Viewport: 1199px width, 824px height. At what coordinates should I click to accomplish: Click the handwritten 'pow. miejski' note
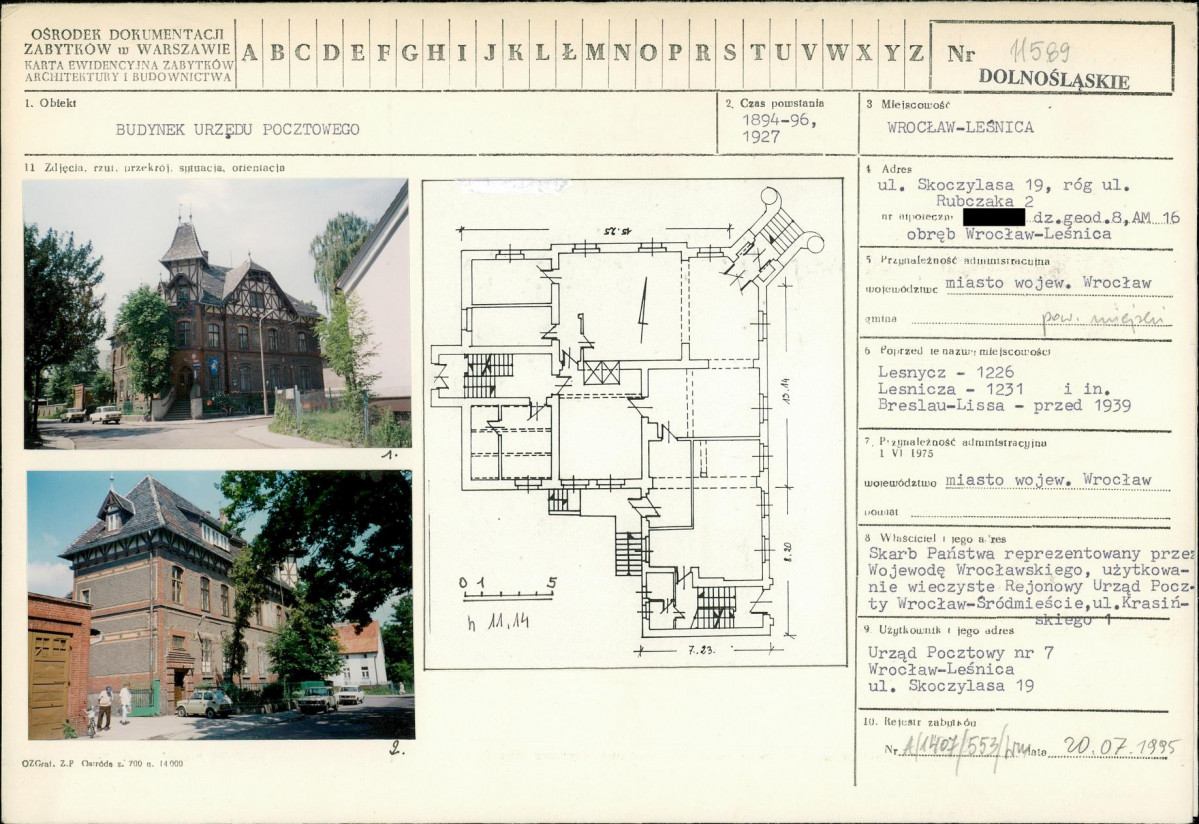(x=1102, y=317)
